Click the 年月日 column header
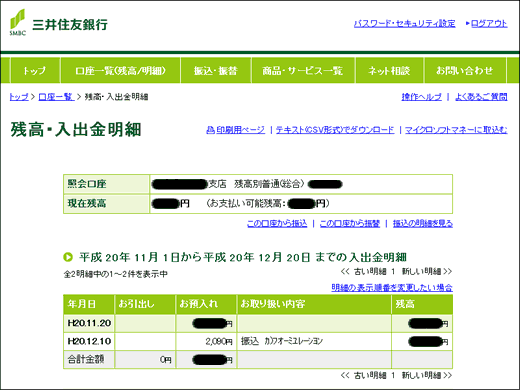 coord(89,304)
